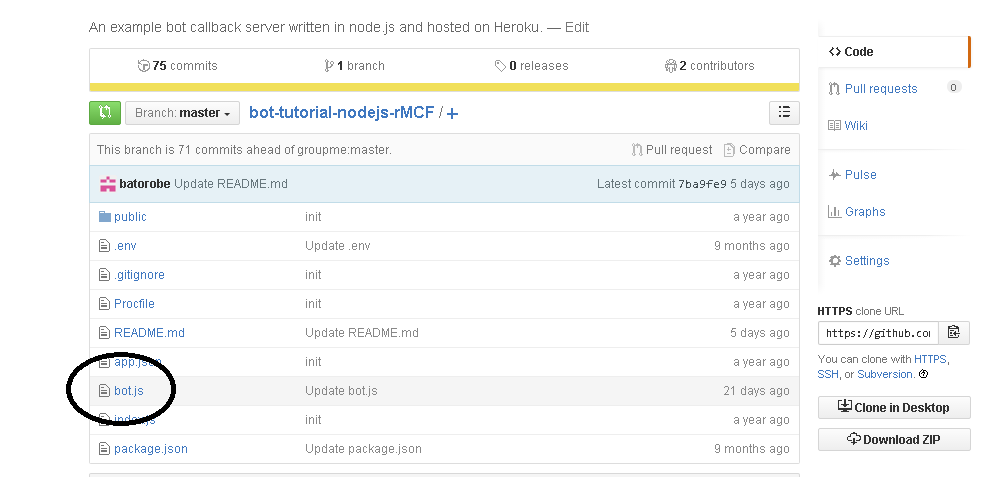Copy clone URL to clipboard
Image resolution: width=998 pixels, height=477 pixels.
(x=954, y=333)
